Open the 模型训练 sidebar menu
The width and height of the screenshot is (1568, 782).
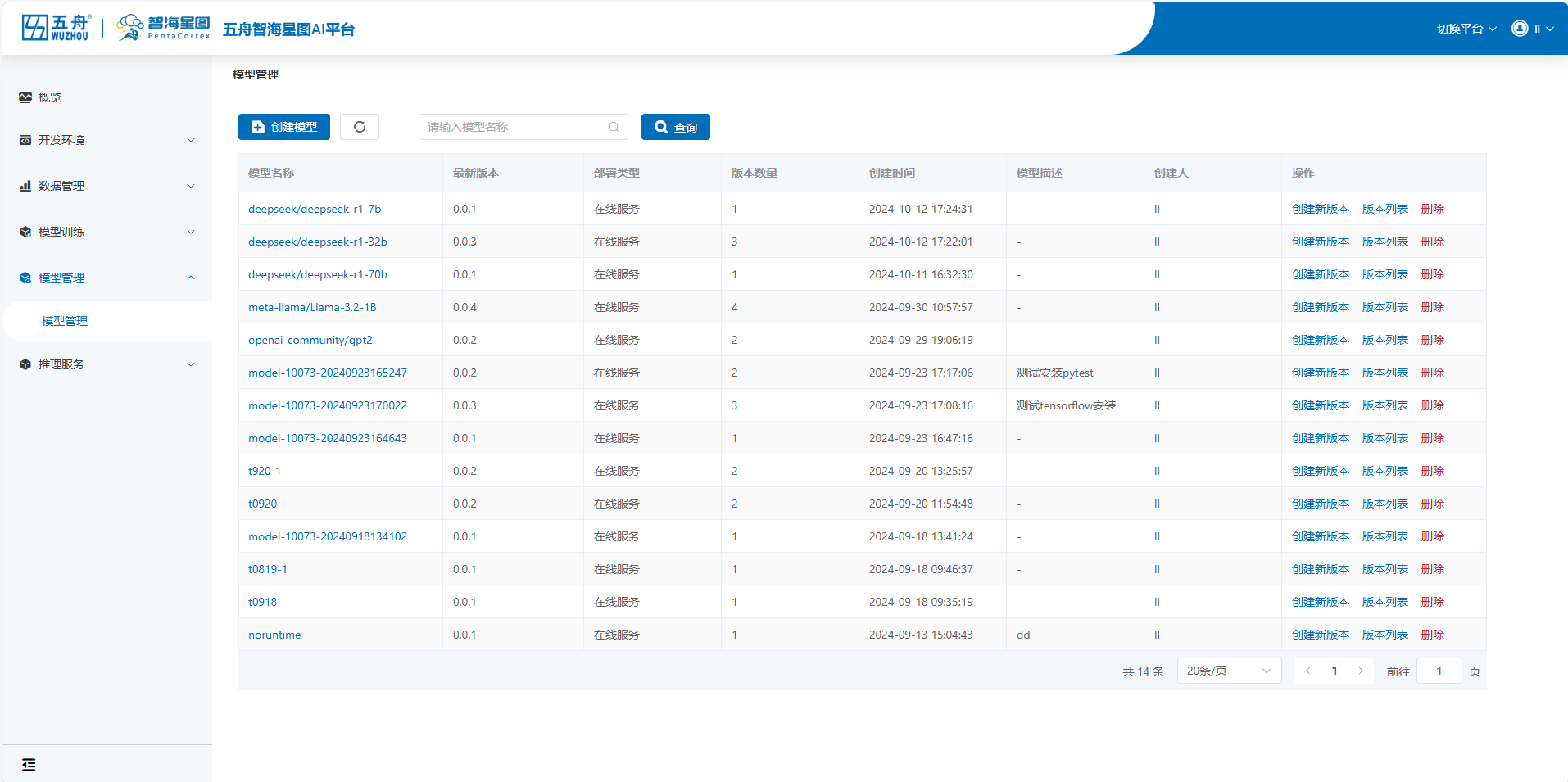tap(106, 232)
